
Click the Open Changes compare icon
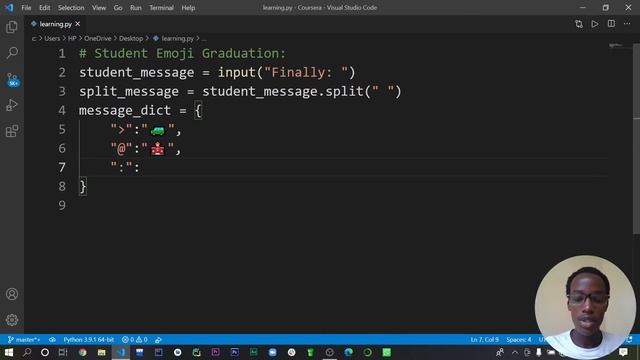579,24
